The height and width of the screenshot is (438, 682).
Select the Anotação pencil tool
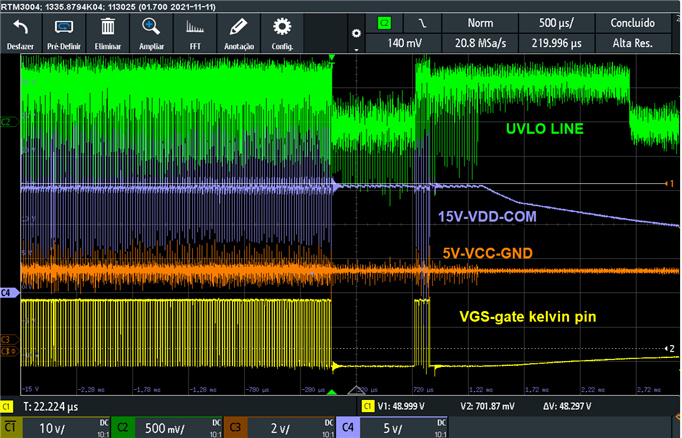tap(238, 34)
